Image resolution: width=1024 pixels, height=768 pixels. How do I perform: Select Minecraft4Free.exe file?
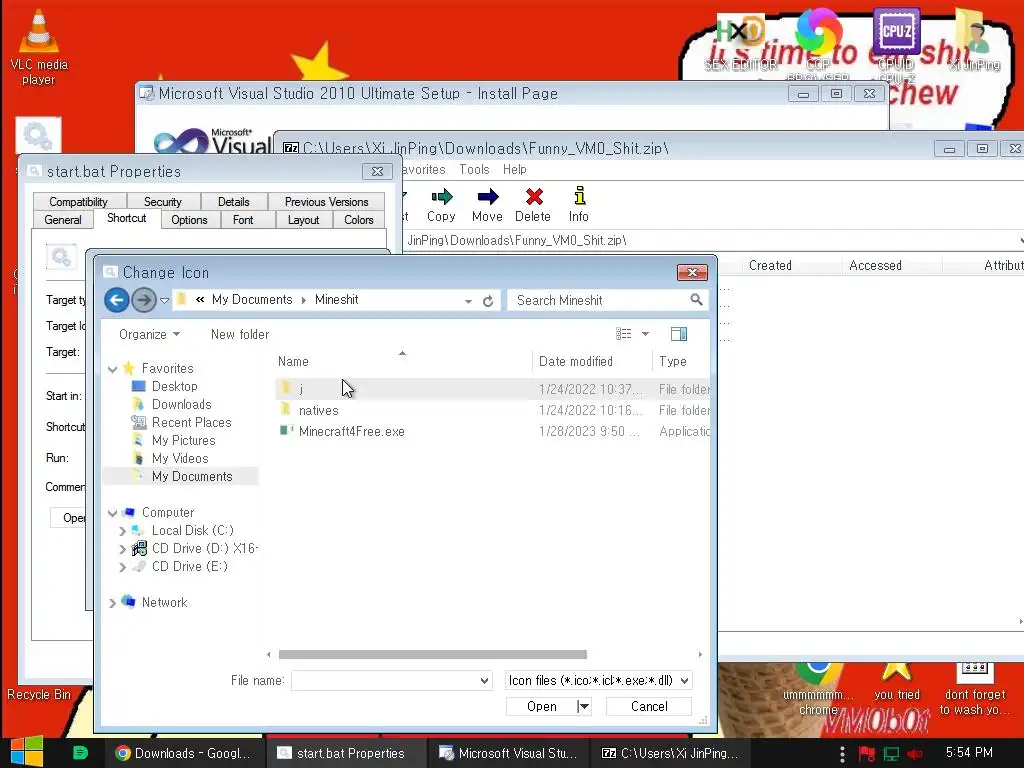pyautogui.click(x=492, y=431)
